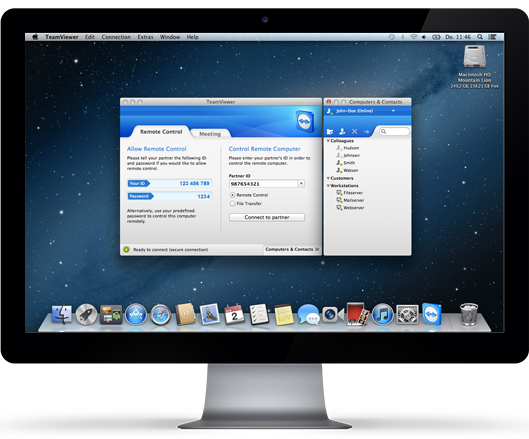Open Notes yellow pad in dock
This screenshot has width=529, height=439.
[284, 315]
